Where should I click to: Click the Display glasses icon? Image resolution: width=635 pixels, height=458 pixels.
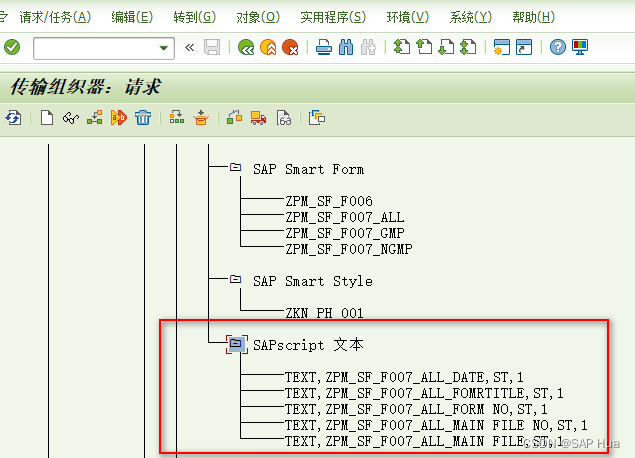pyautogui.click(x=71, y=118)
